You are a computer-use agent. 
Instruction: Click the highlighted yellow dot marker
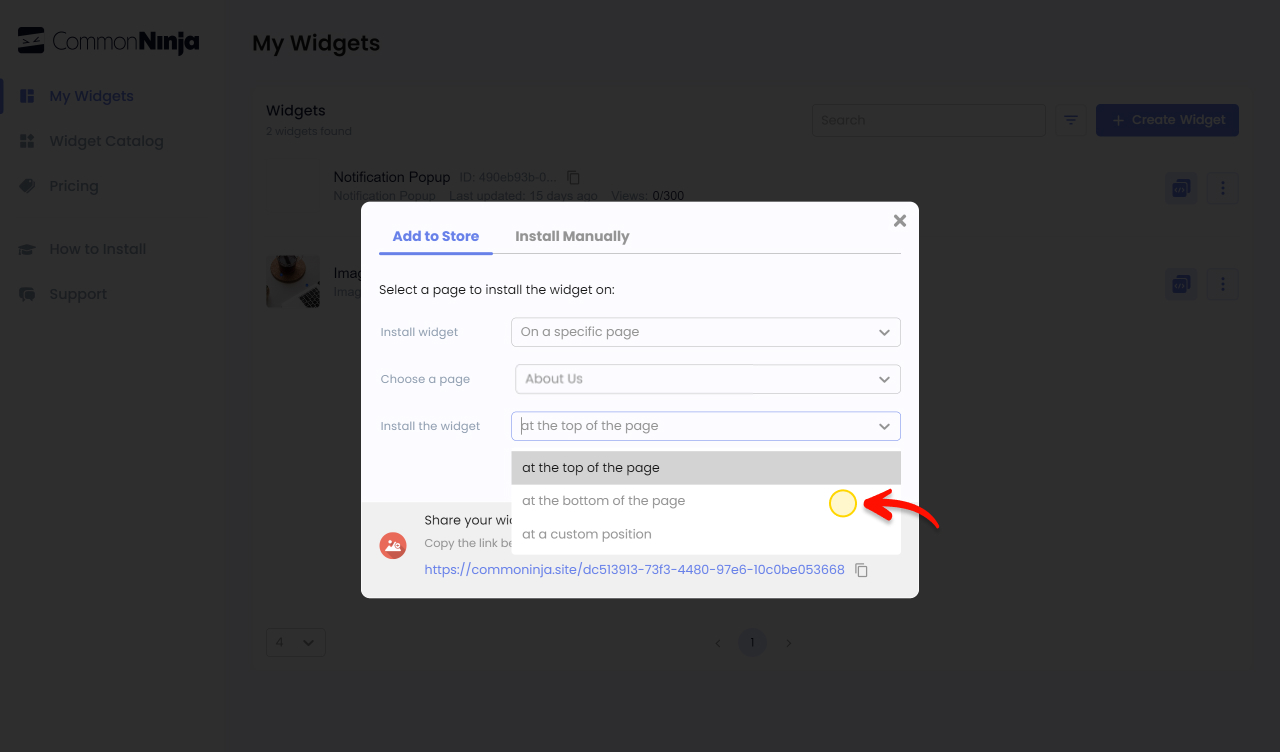[x=843, y=503]
